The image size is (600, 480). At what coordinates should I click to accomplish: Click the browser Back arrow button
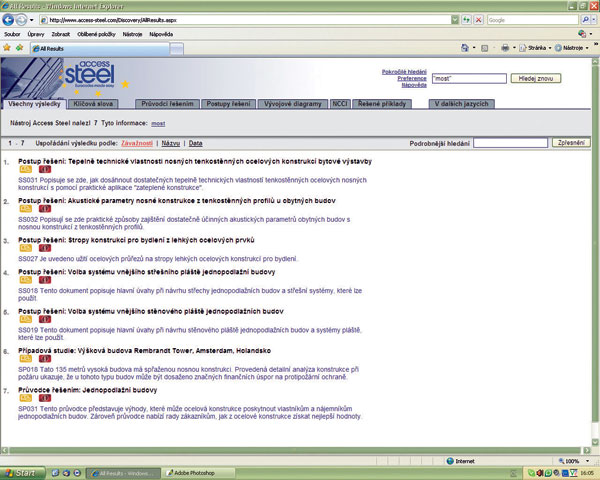point(10,19)
